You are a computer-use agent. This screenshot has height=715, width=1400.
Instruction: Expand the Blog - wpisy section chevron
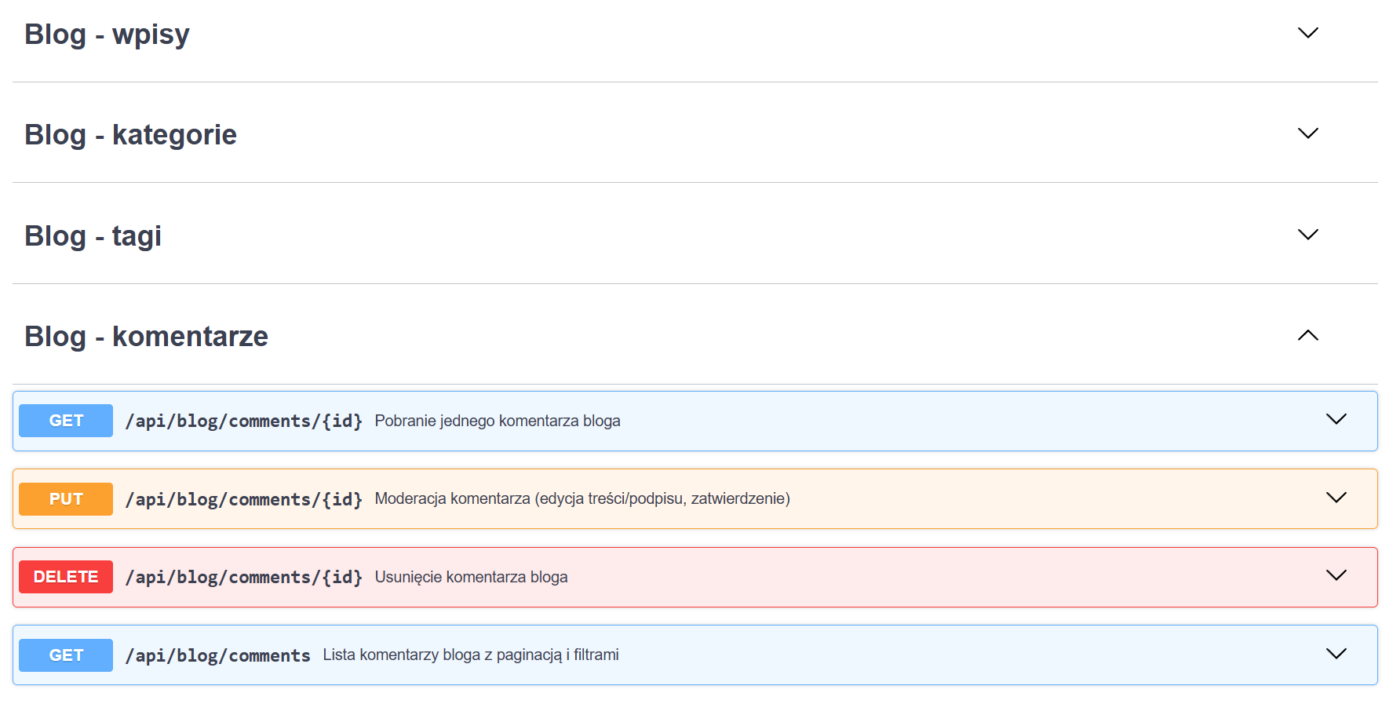(x=1307, y=33)
